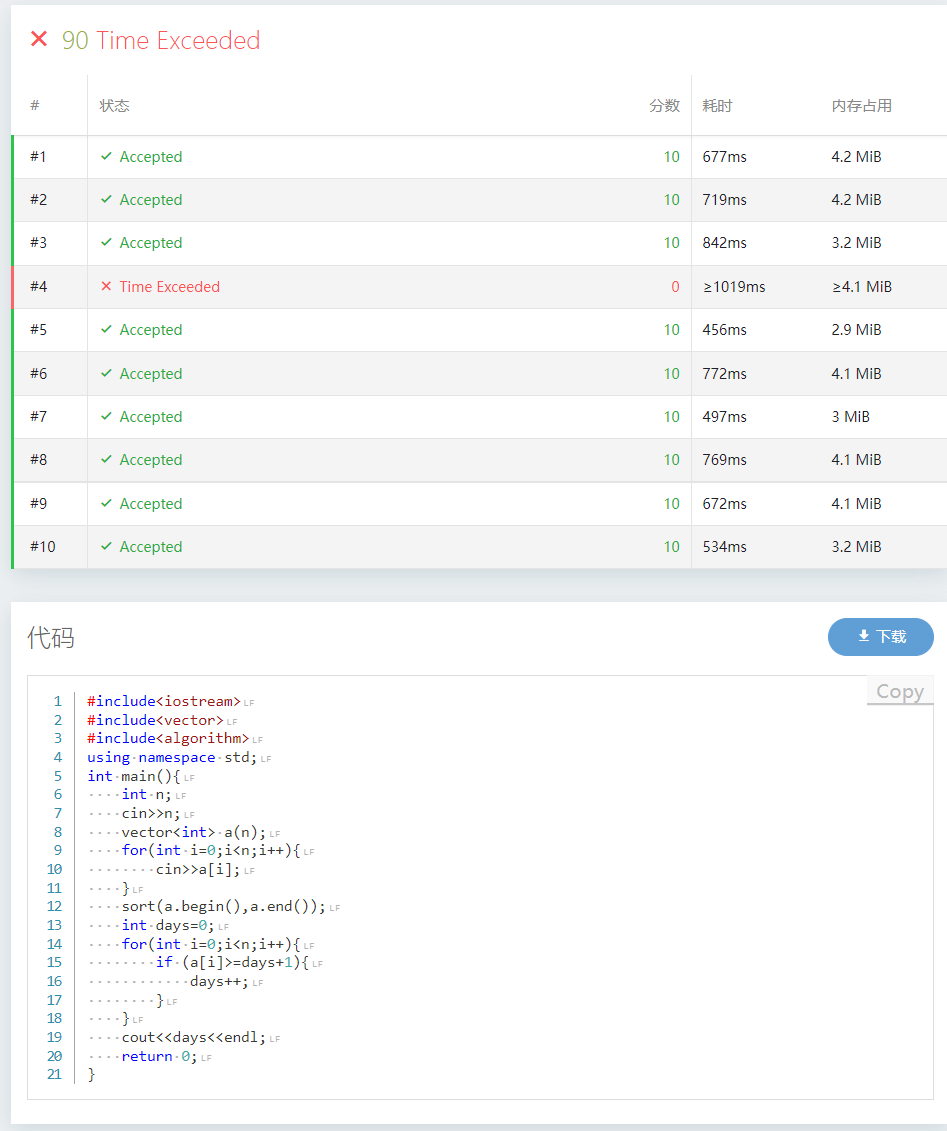The height and width of the screenshot is (1131, 947).
Task: Expand test case #2 row details
Action: tap(480, 200)
